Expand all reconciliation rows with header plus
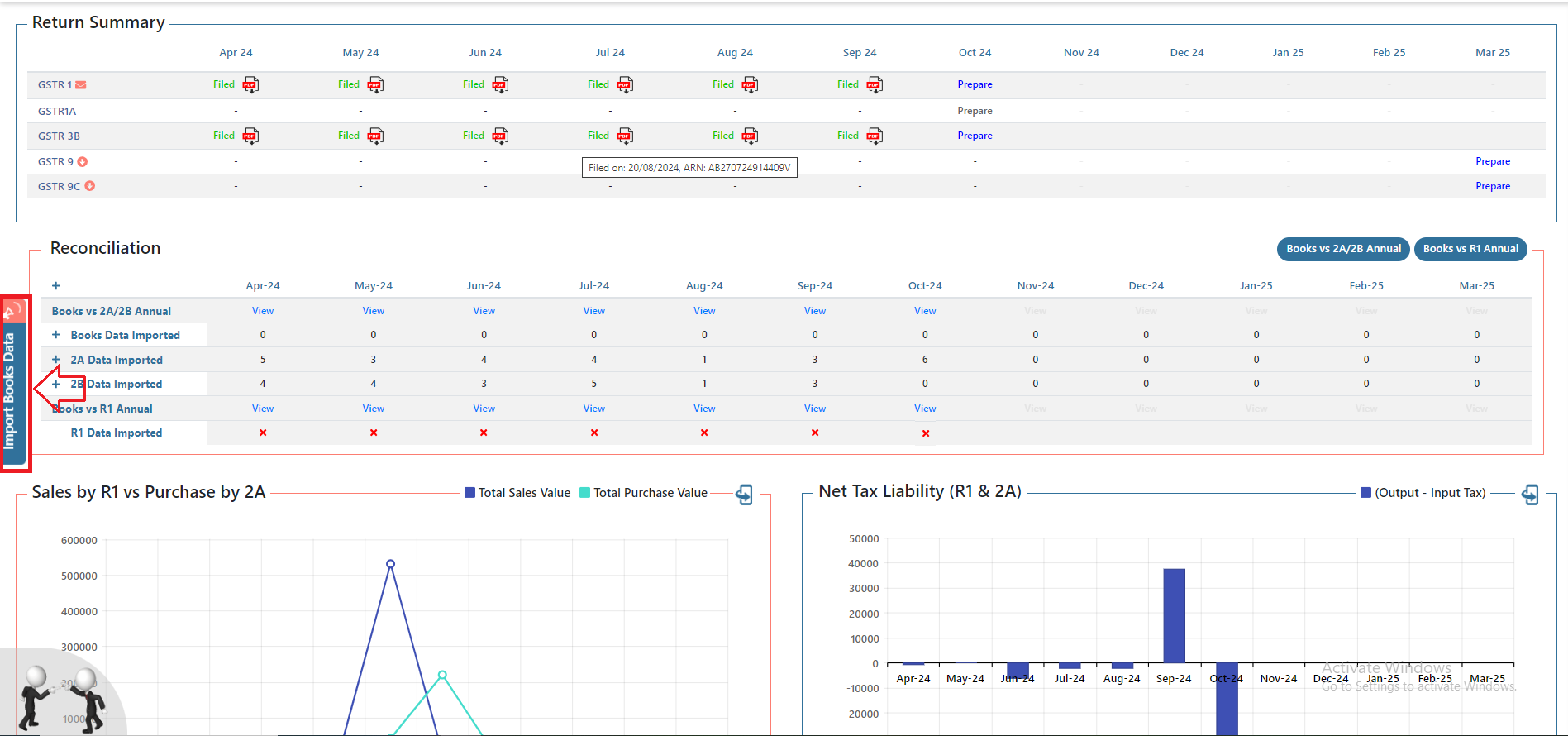Viewport: 1568px width, 736px height. pyautogui.click(x=56, y=285)
